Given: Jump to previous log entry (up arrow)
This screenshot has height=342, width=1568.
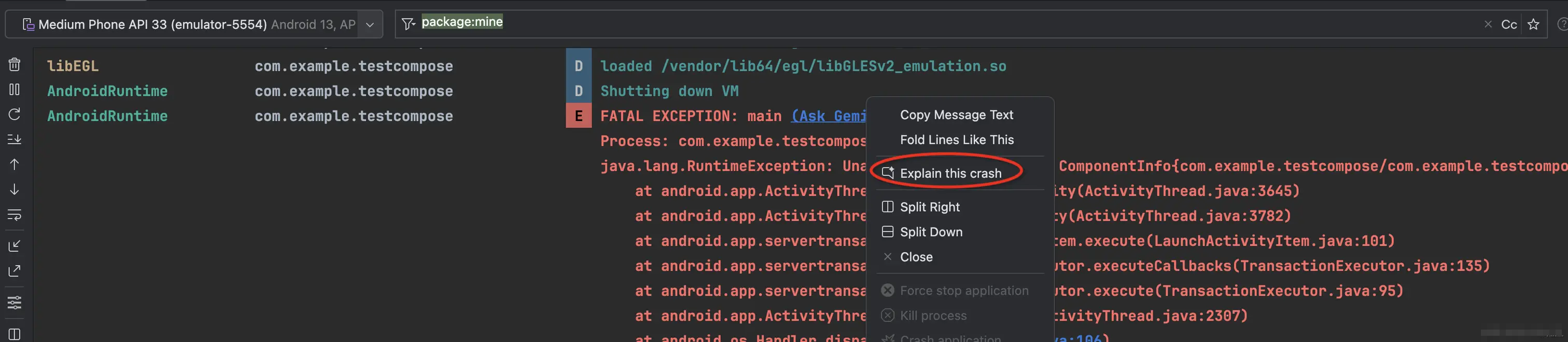Looking at the screenshot, I should coord(15,164).
